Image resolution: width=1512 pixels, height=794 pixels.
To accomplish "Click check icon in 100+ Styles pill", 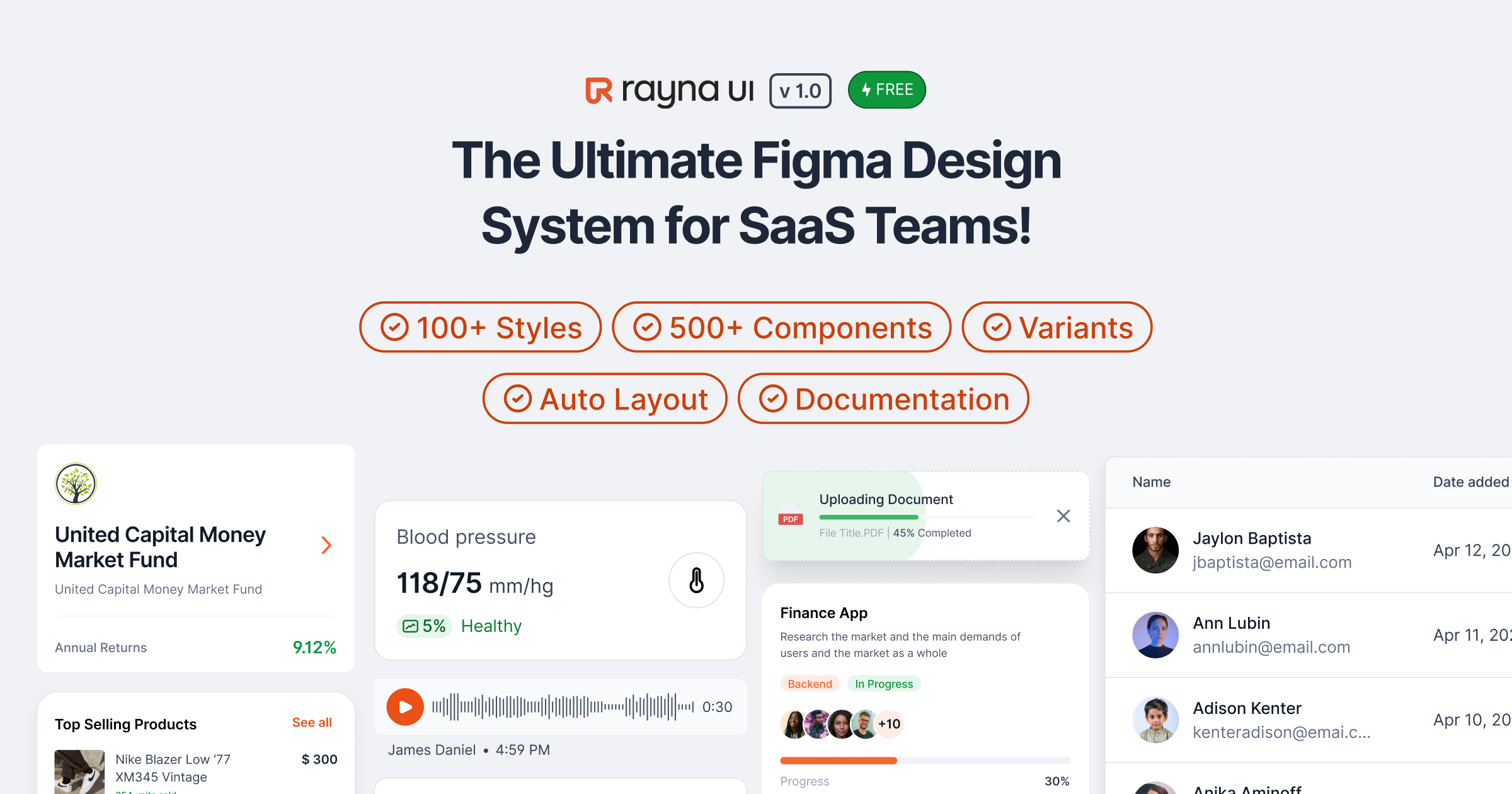I will coord(394,327).
